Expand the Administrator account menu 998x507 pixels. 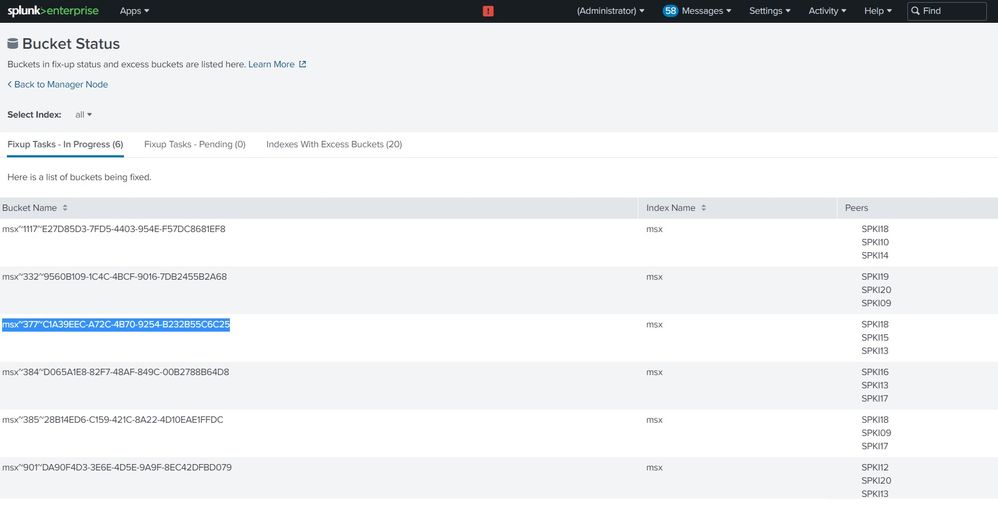(x=610, y=11)
